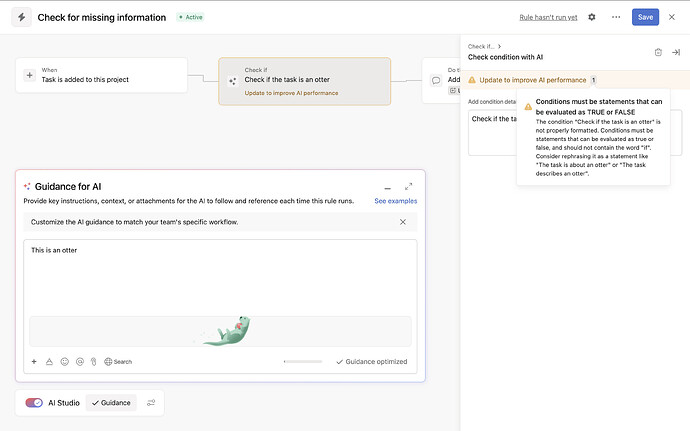The height and width of the screenshot is (431, 690).
Task: Click the plus icon in guidance toolbar
Action: coord(34,361)
